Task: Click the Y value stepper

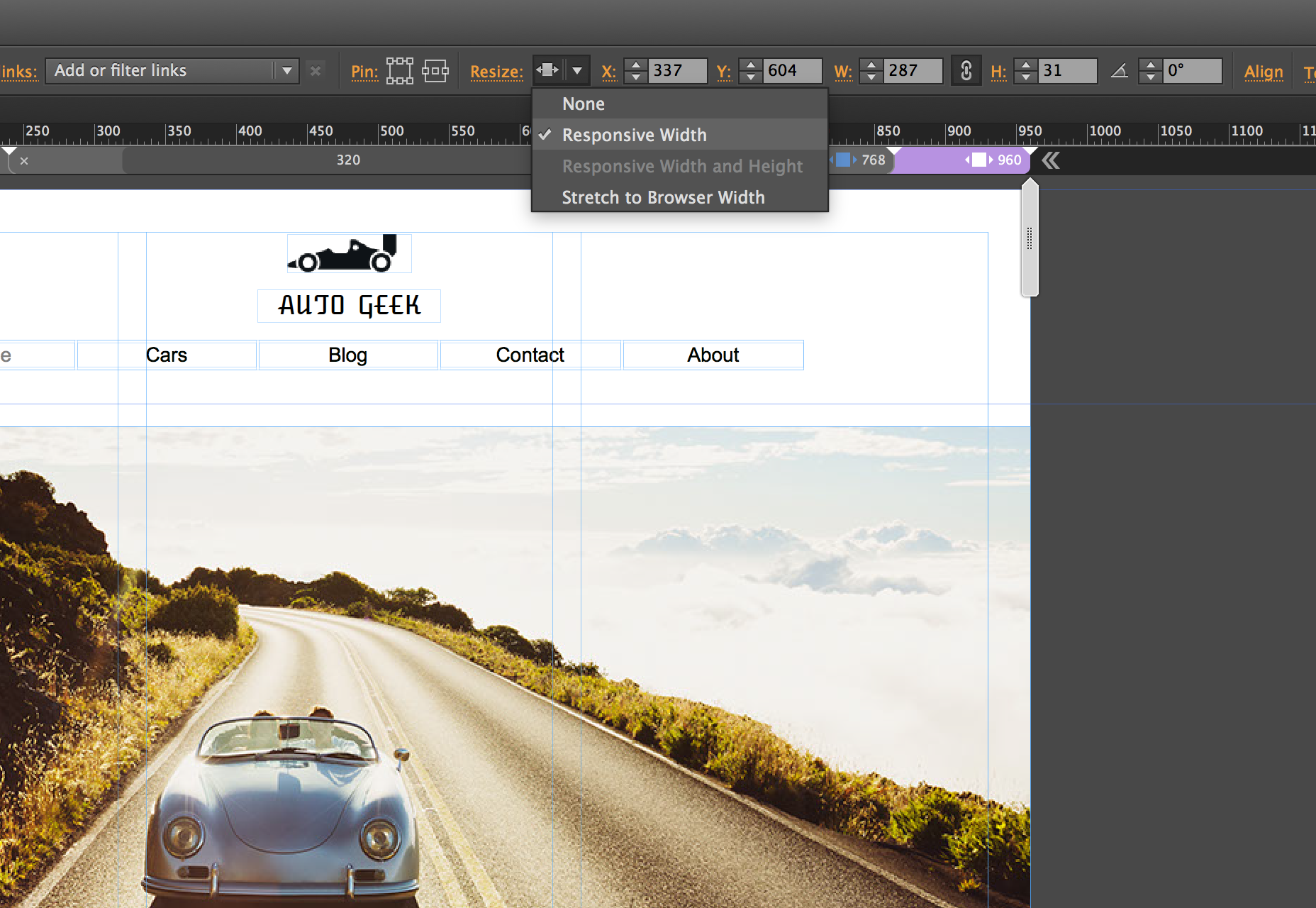Action: [x=751, y=70]
